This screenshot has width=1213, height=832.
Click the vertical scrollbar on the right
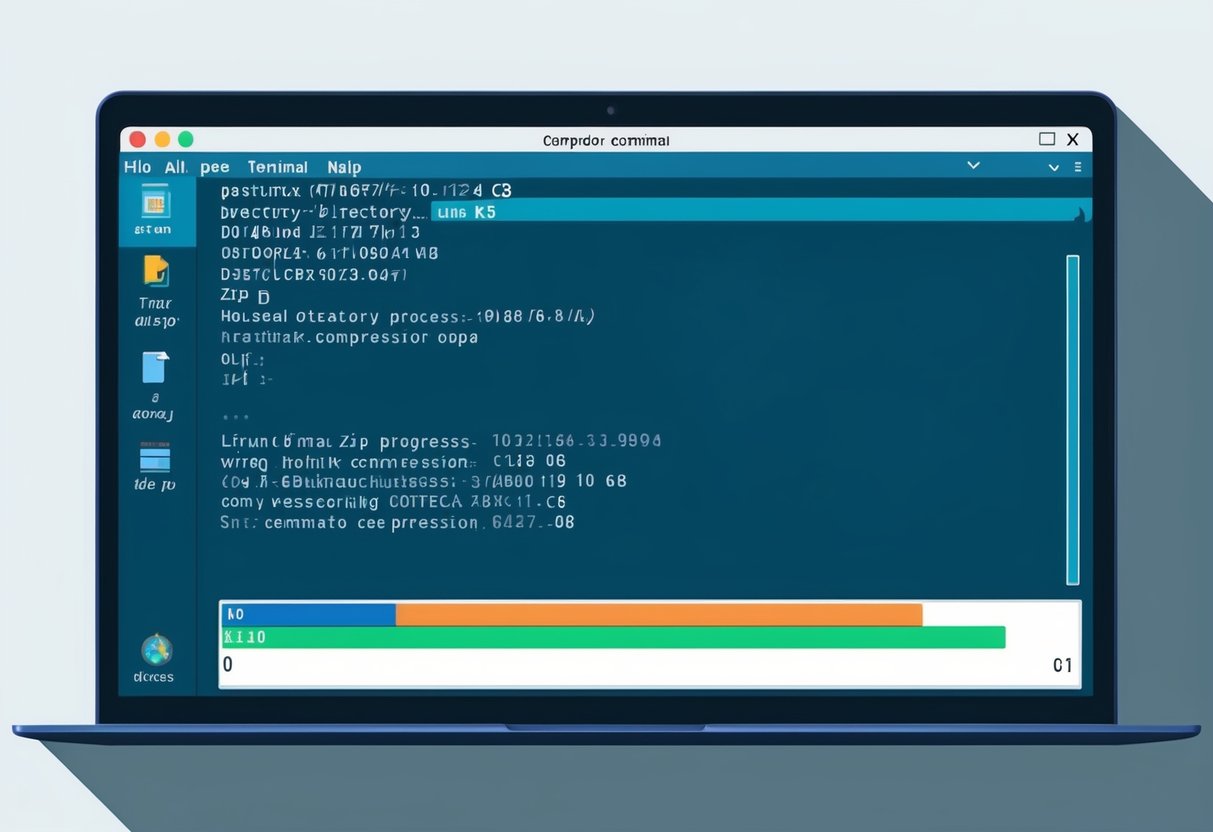click(x=1072, y=419)
